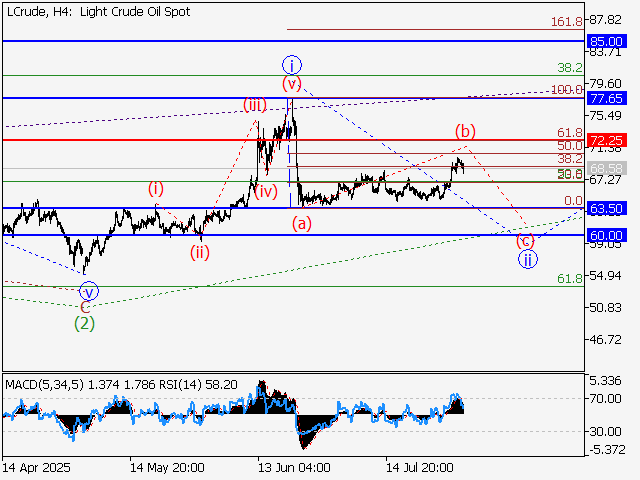
Task: Click the red (iv) wave label
Action: click(x=265, y=190)
